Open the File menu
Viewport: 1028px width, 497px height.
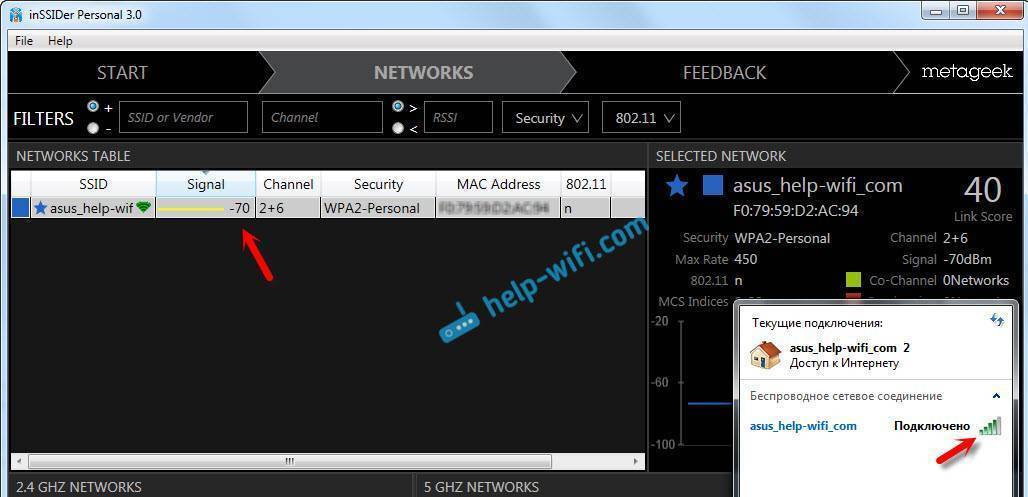point(24,41)
